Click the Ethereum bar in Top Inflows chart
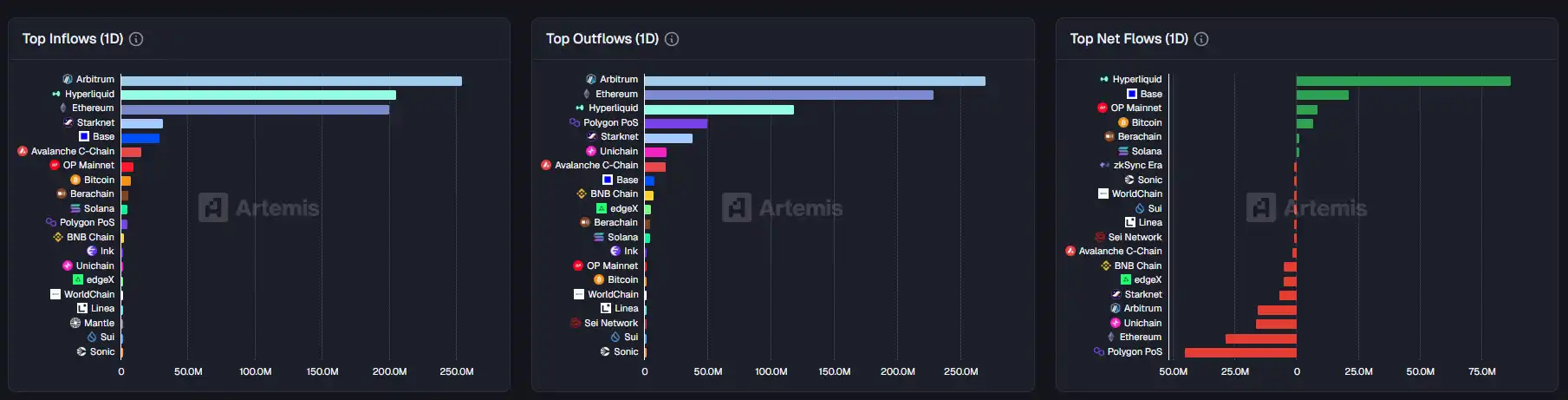Viewport: 1568px width, 400px height. 255,109
